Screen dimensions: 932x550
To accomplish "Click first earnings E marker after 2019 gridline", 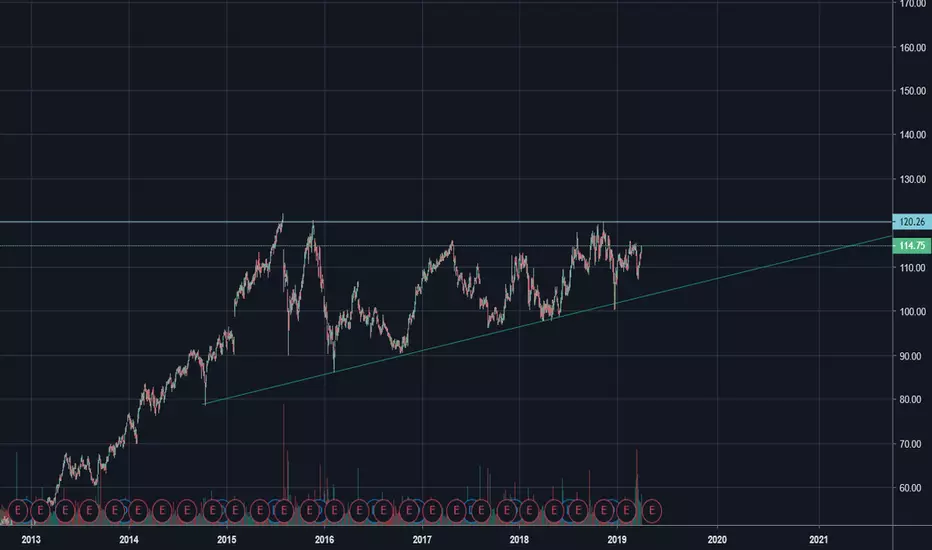I will (626, 511).
